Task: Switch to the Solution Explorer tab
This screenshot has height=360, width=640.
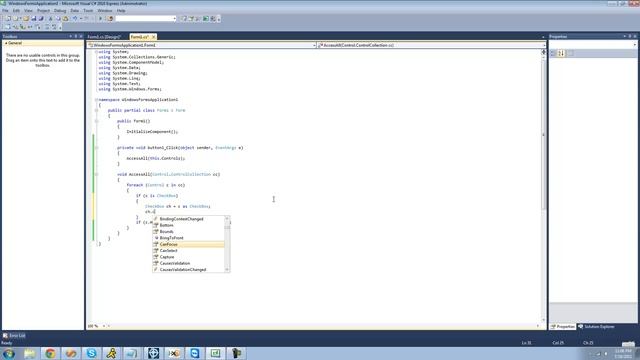Action: click(596, 327)
